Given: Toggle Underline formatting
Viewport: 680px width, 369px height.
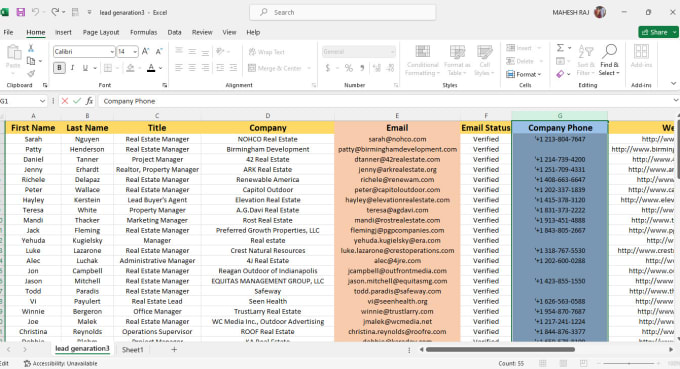Looking at the screenshot, I should (85, 68).
